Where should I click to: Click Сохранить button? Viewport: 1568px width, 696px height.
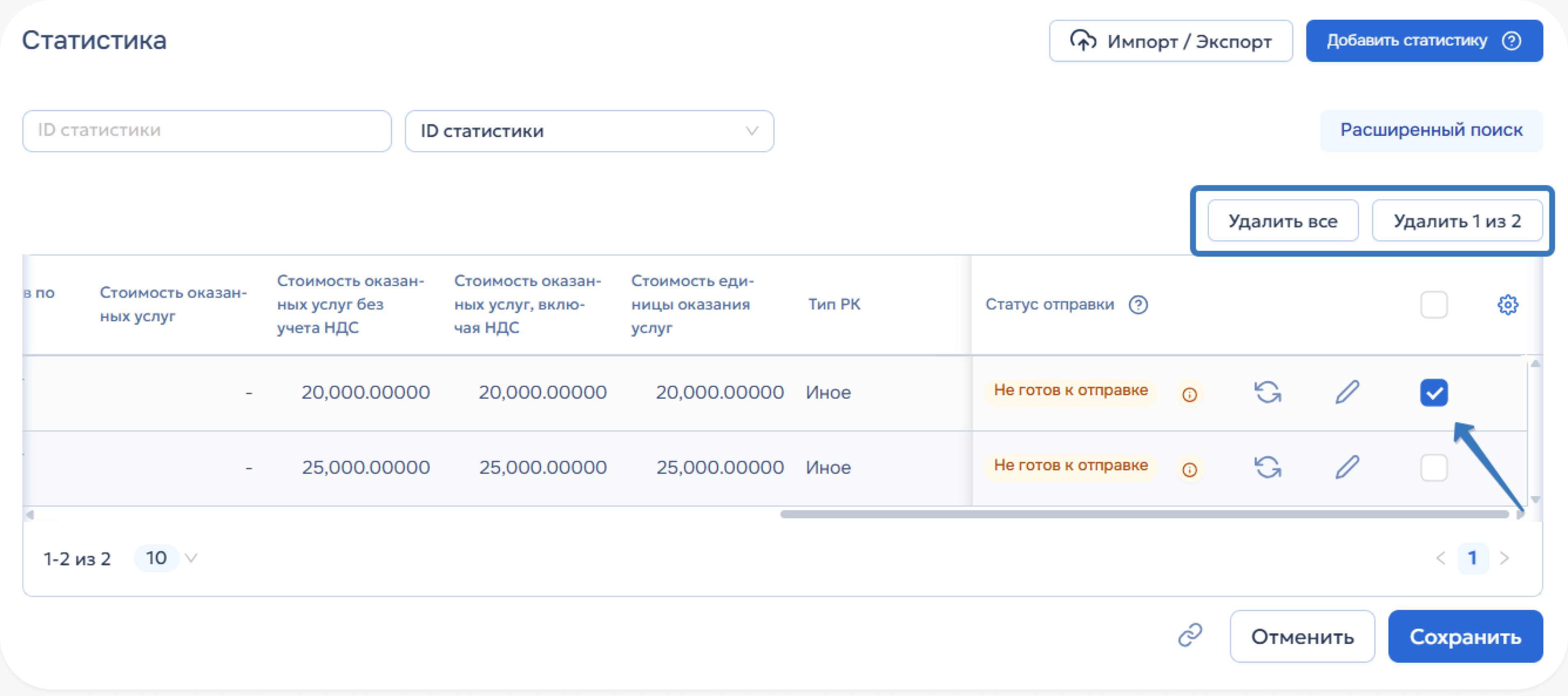pos(1465,636)
